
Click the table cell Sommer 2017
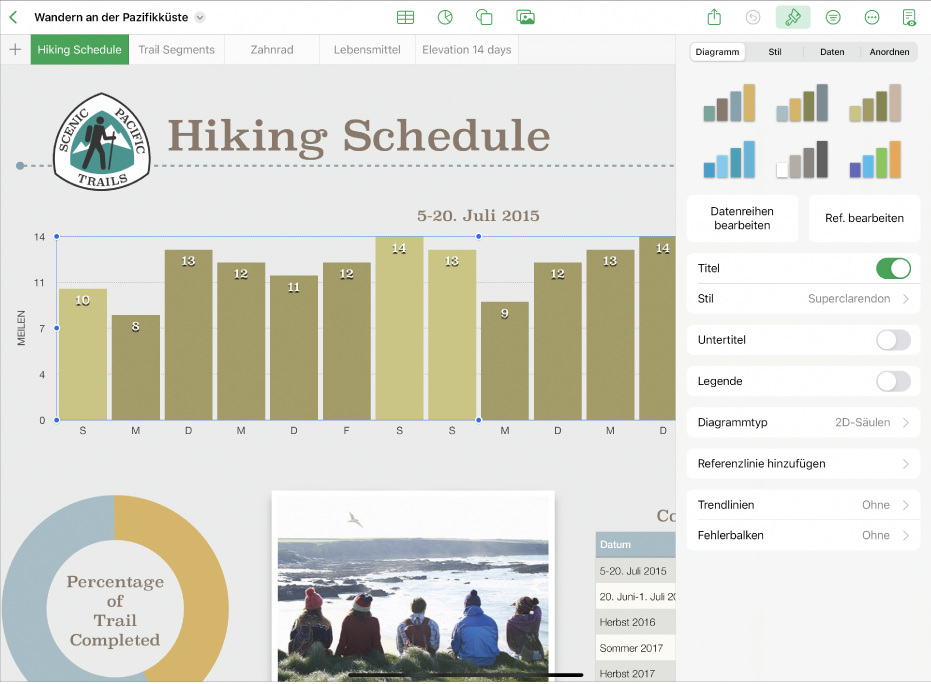coord(635,648)
